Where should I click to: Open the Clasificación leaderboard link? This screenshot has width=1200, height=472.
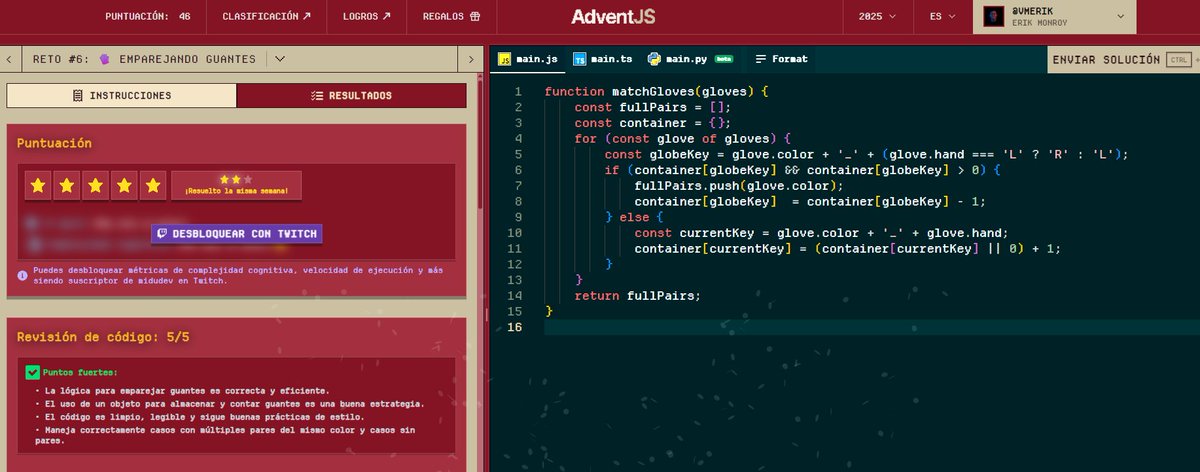click(266, 16)
